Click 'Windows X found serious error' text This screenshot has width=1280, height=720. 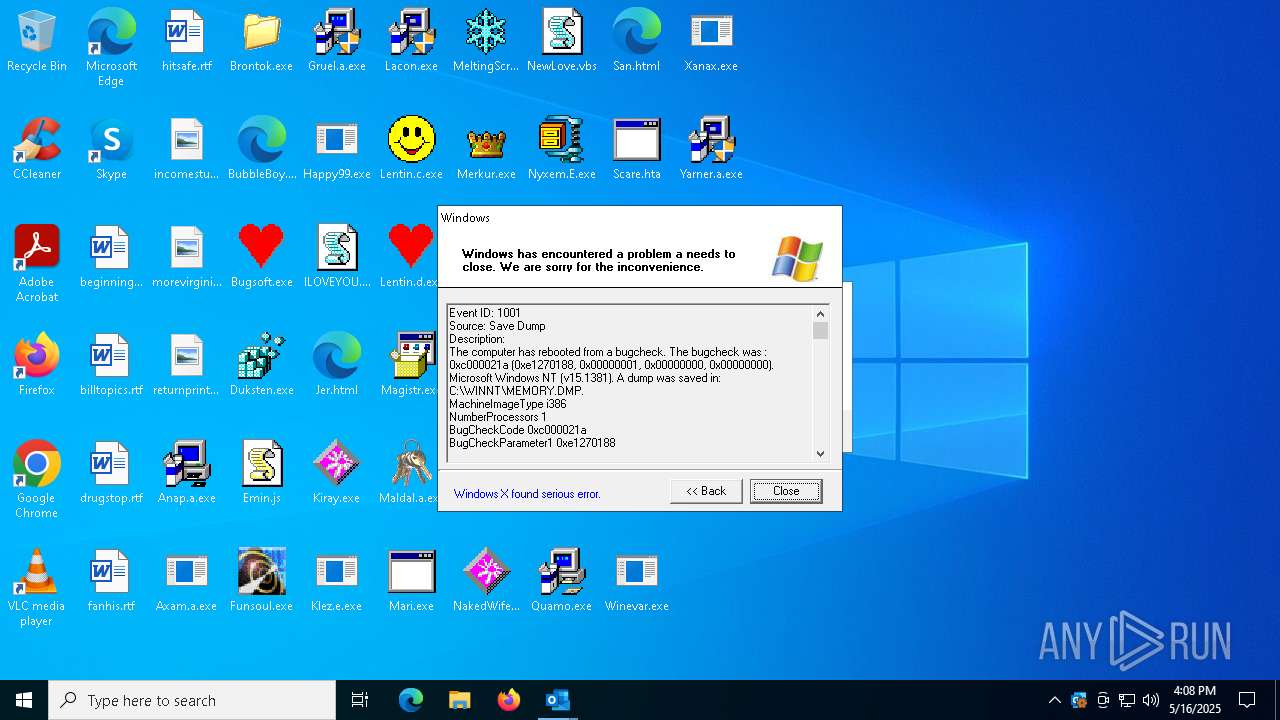[527, 494]
